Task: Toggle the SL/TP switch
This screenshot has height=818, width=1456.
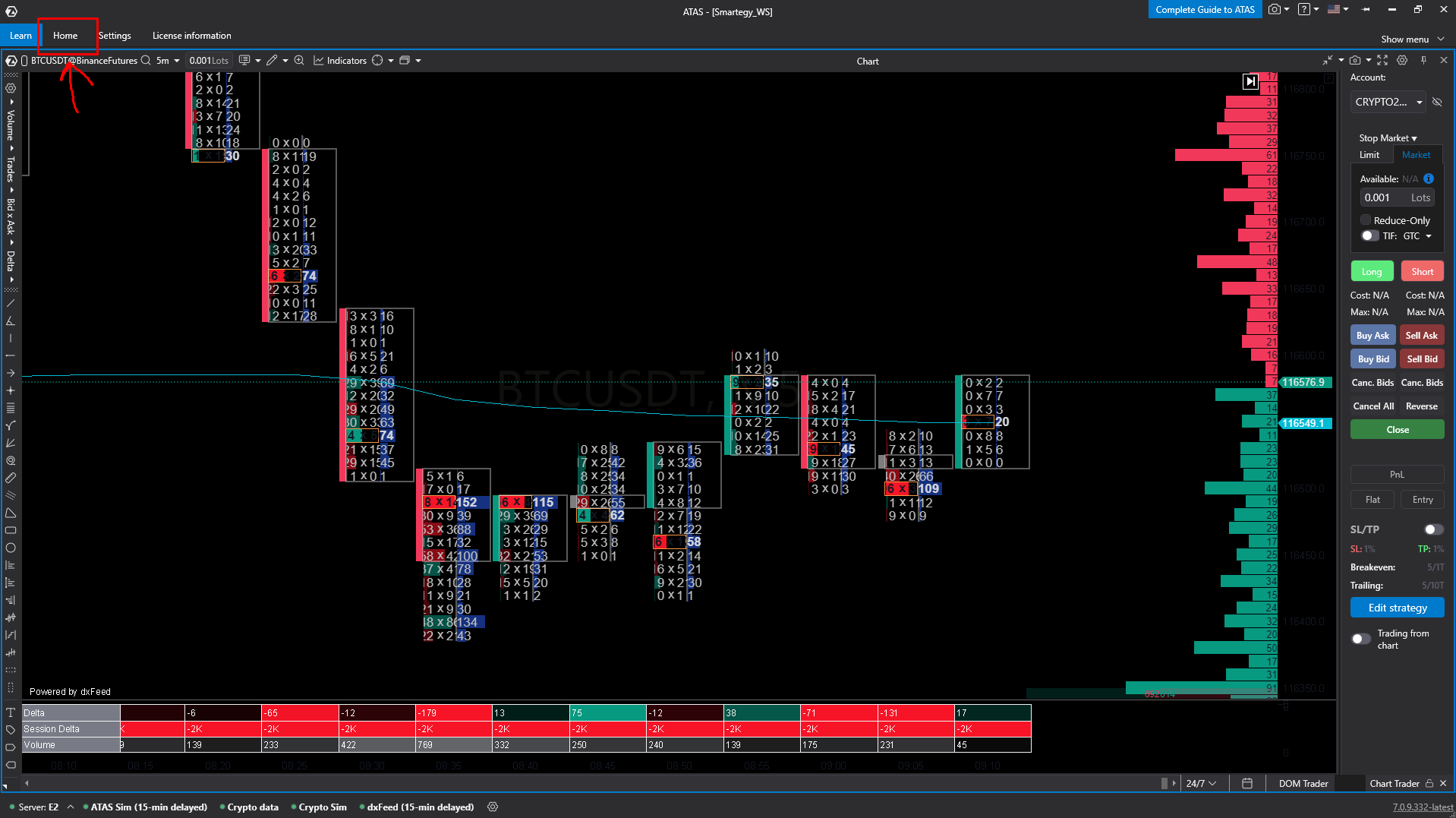Action: click(1433, 529)
